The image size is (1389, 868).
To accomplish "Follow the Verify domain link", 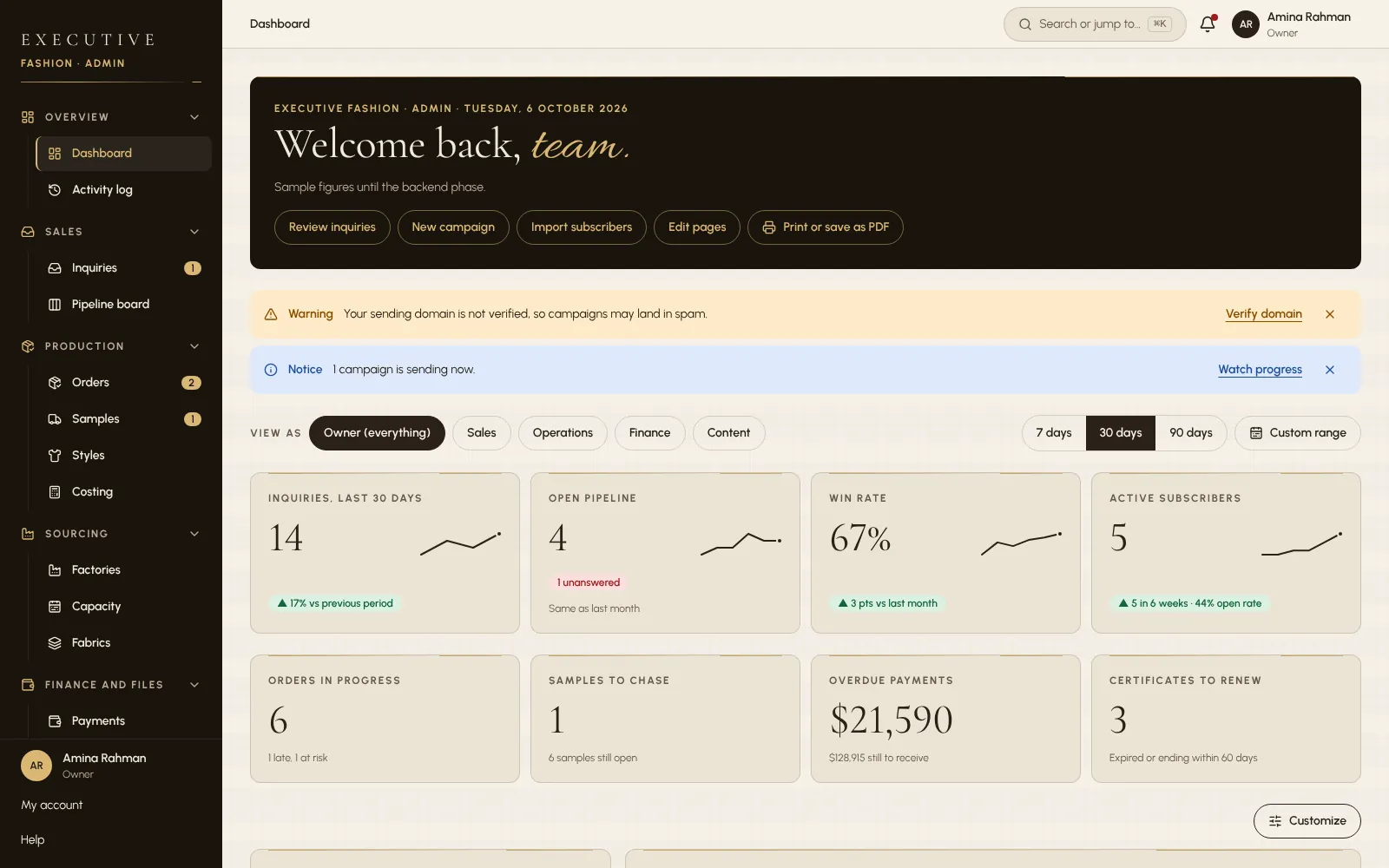I will coord(1264,314).
